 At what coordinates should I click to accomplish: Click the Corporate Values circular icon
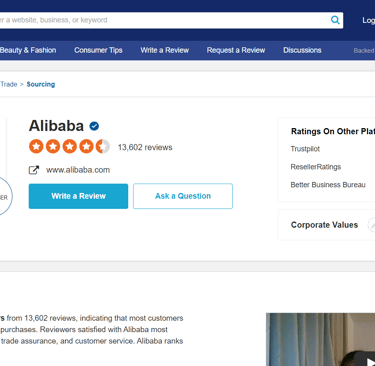372,225
